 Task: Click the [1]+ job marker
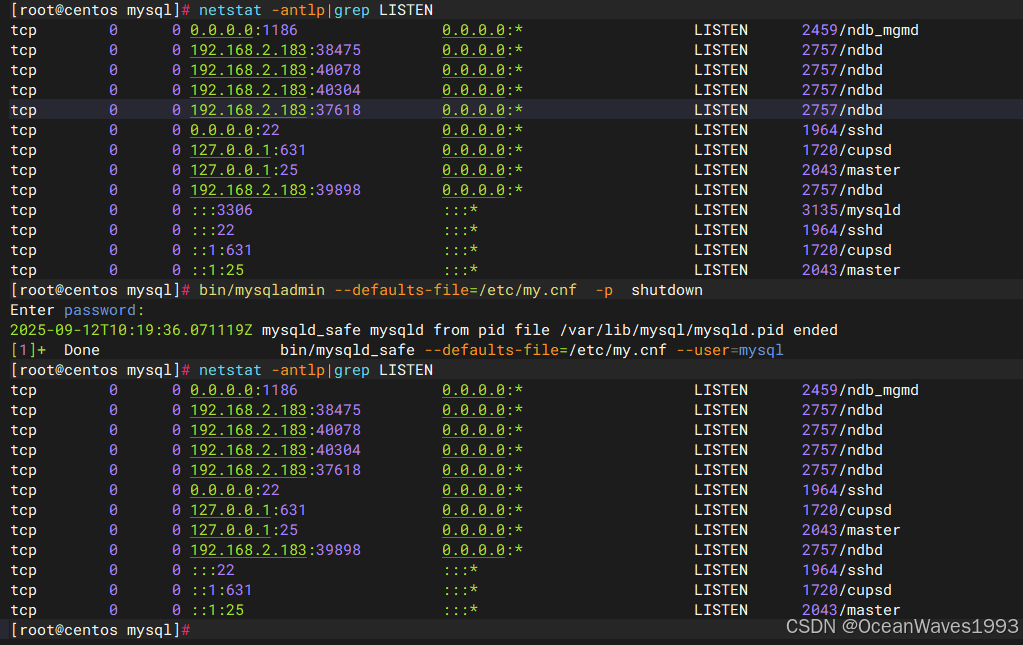28,350
